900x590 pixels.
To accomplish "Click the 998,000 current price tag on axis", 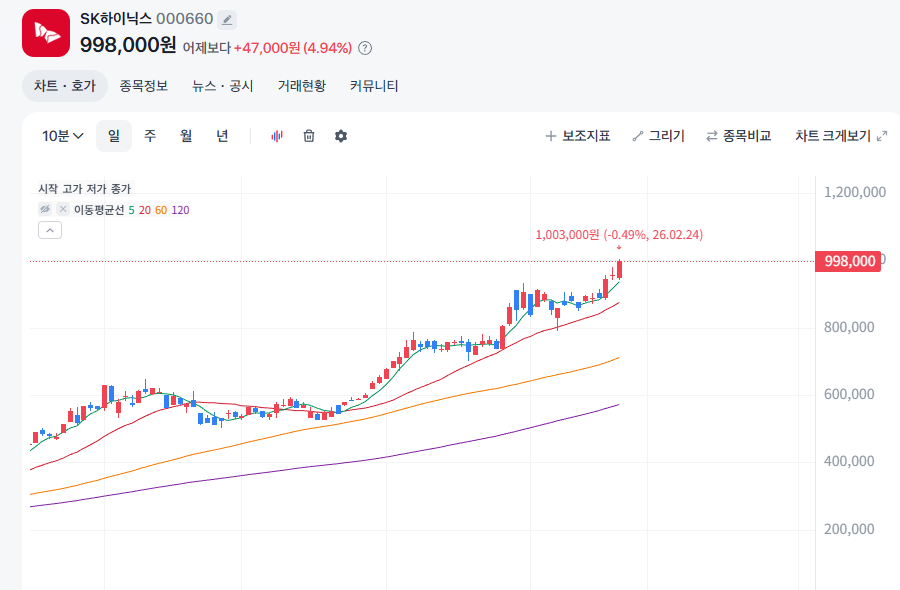I will 848,261.
